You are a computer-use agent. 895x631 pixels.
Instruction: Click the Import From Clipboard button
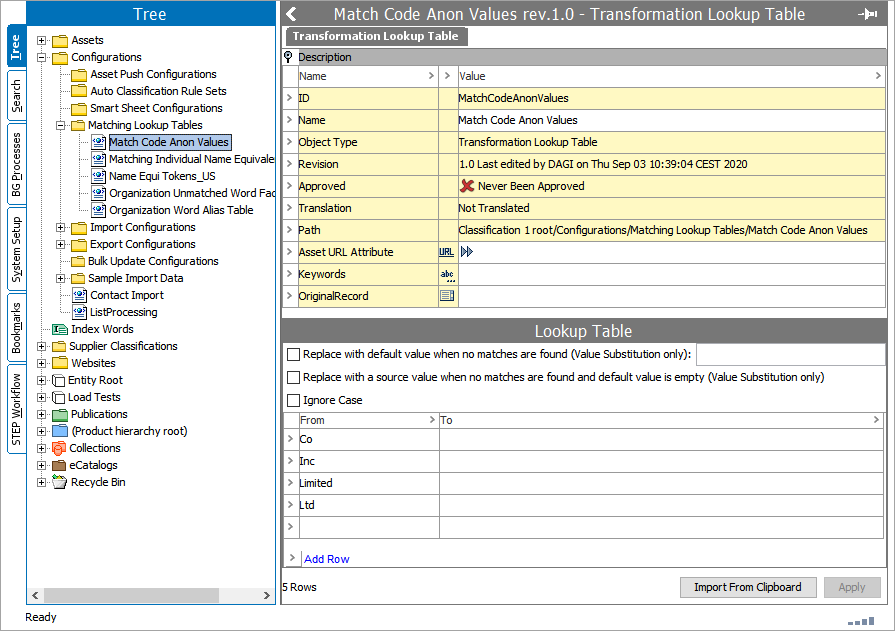click(x=747, y=587)
